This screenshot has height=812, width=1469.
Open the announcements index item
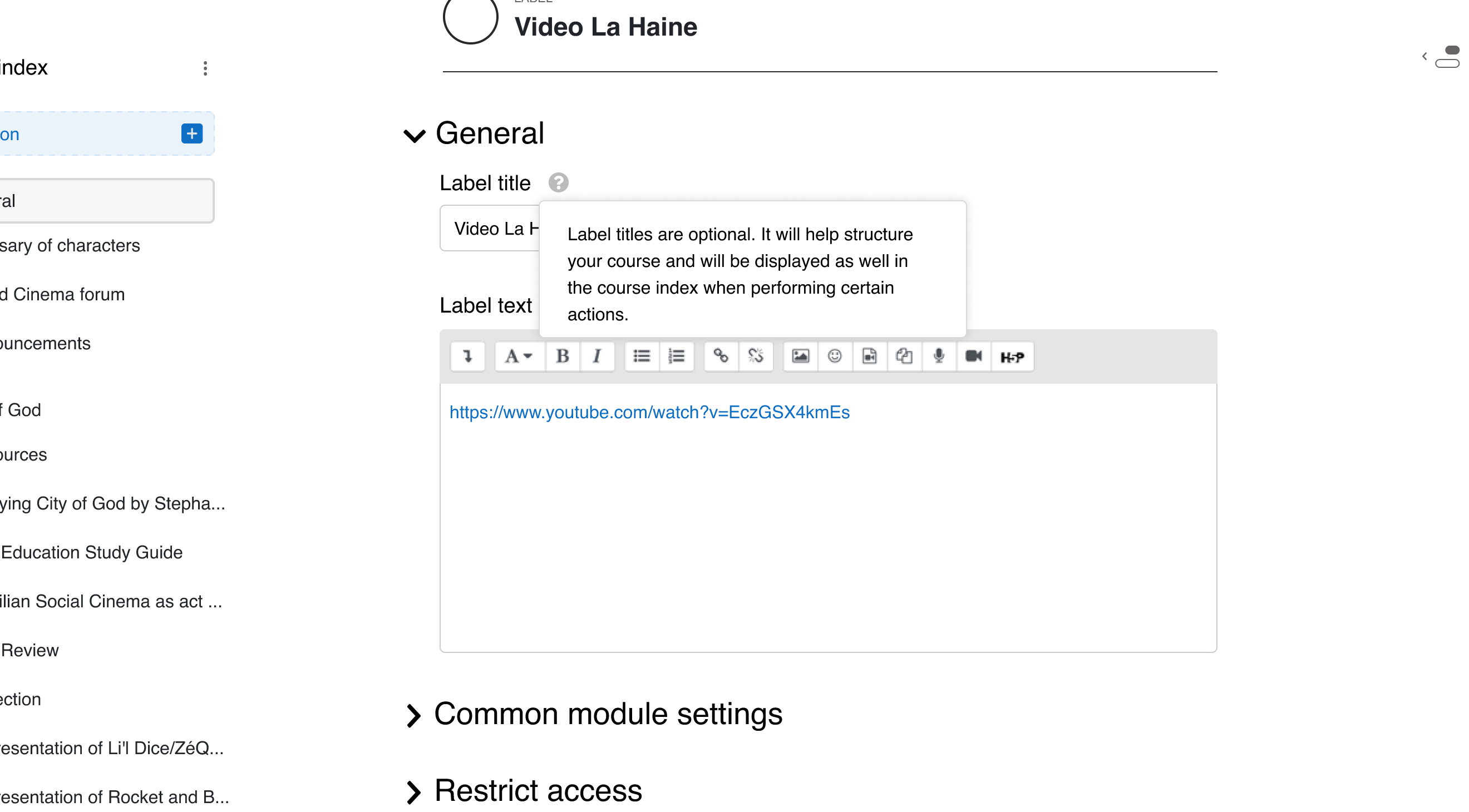pyautogui.click(x=45, y=344)
